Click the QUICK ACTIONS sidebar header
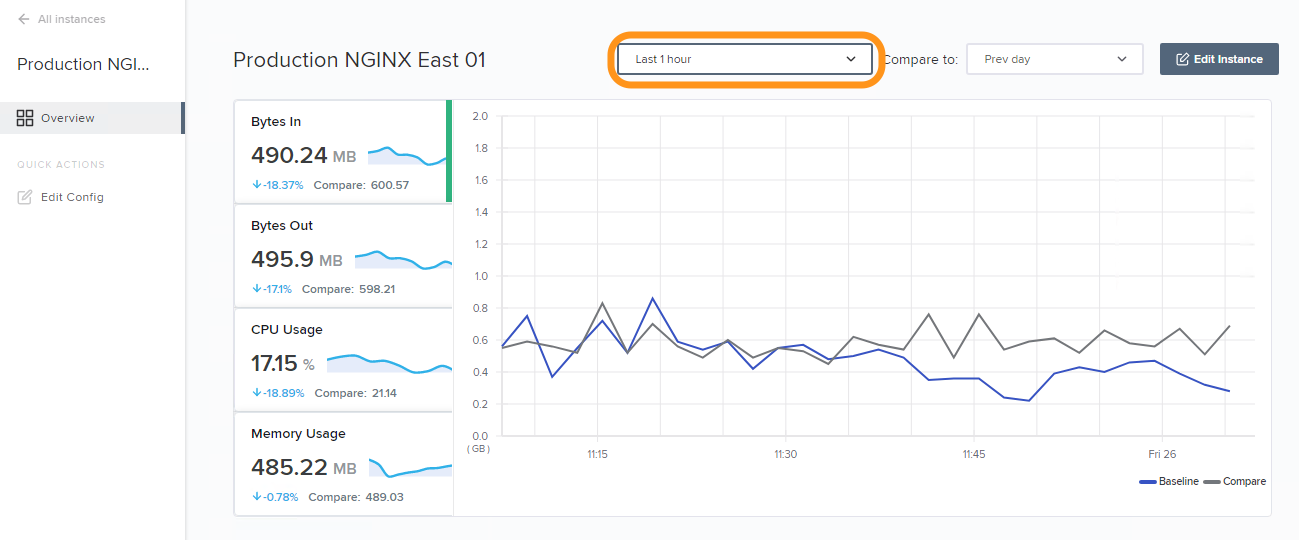The image size is (1299, 540). (61, 165)
